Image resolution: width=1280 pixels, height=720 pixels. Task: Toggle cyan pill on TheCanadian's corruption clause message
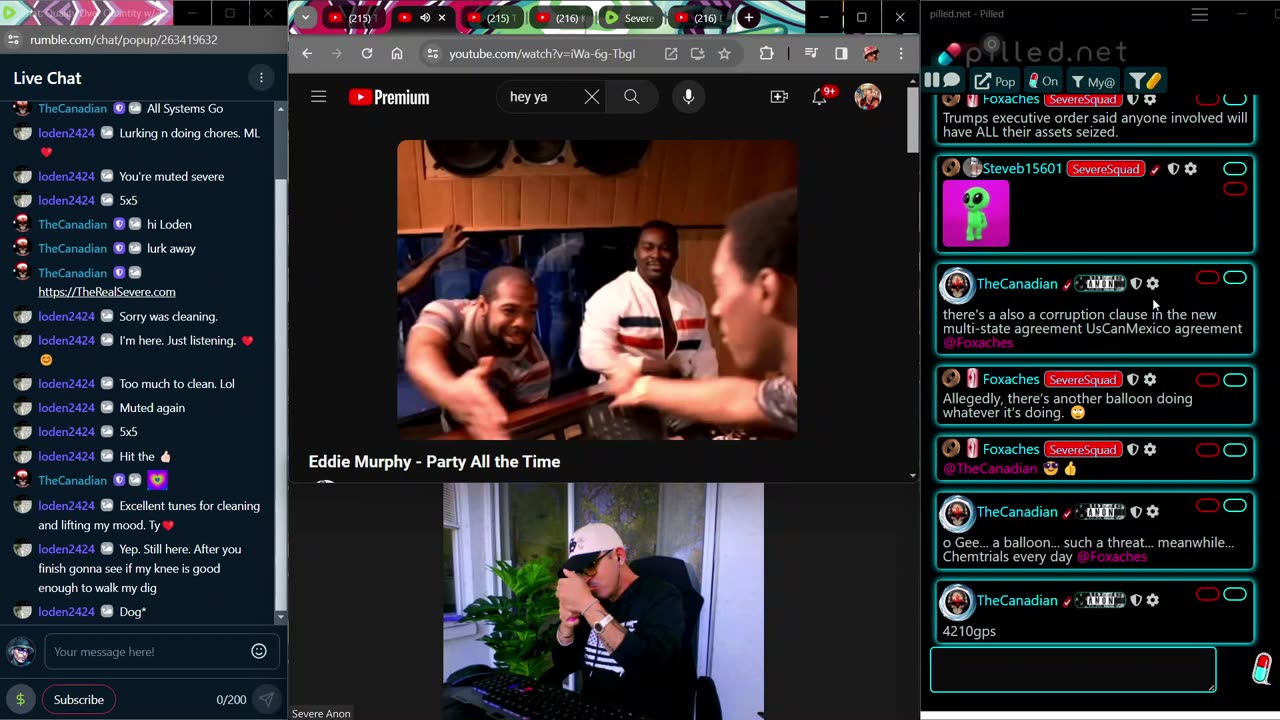click(1235, 278)
